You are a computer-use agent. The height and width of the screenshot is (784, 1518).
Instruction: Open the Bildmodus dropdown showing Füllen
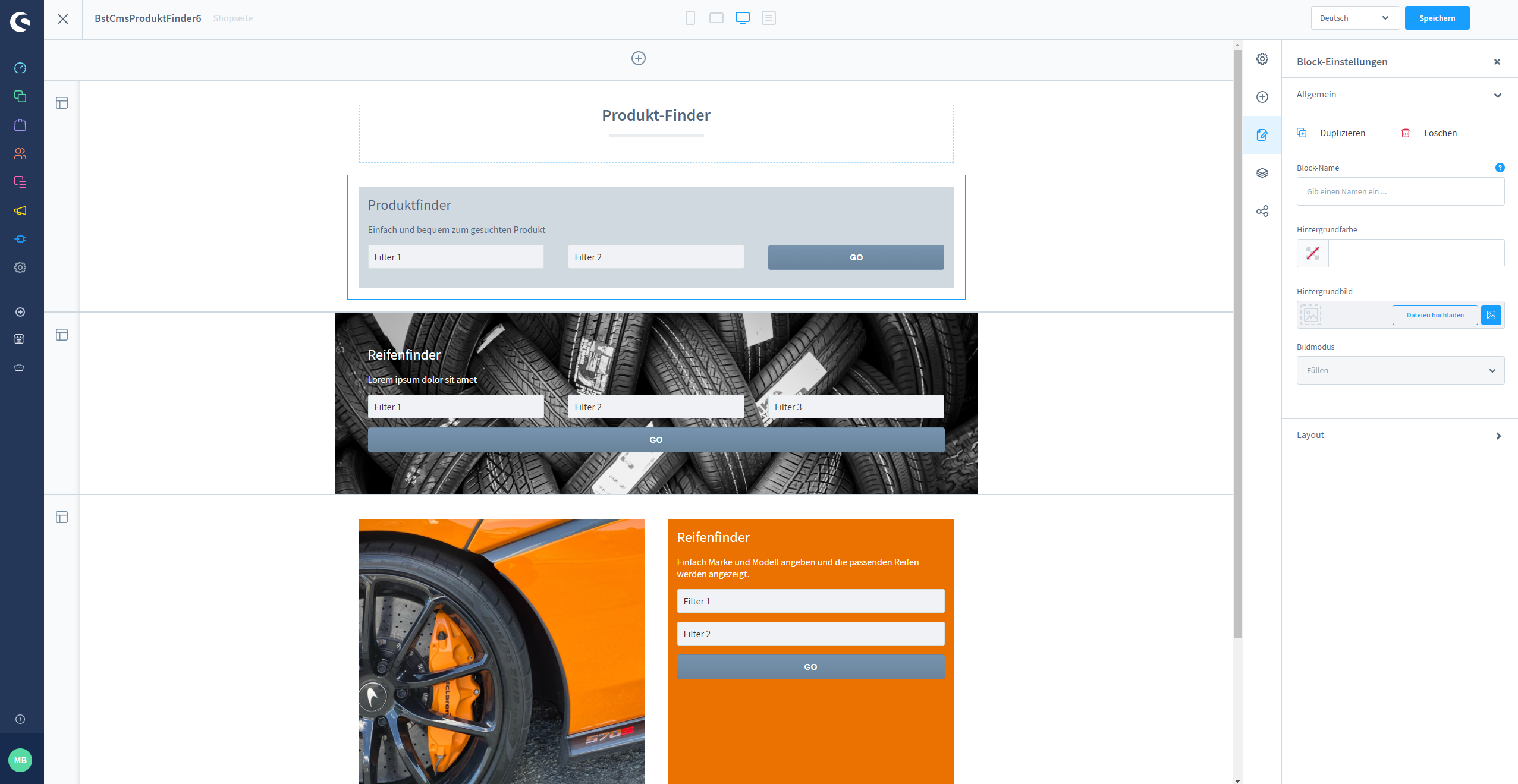click(x=1399, y=370)
